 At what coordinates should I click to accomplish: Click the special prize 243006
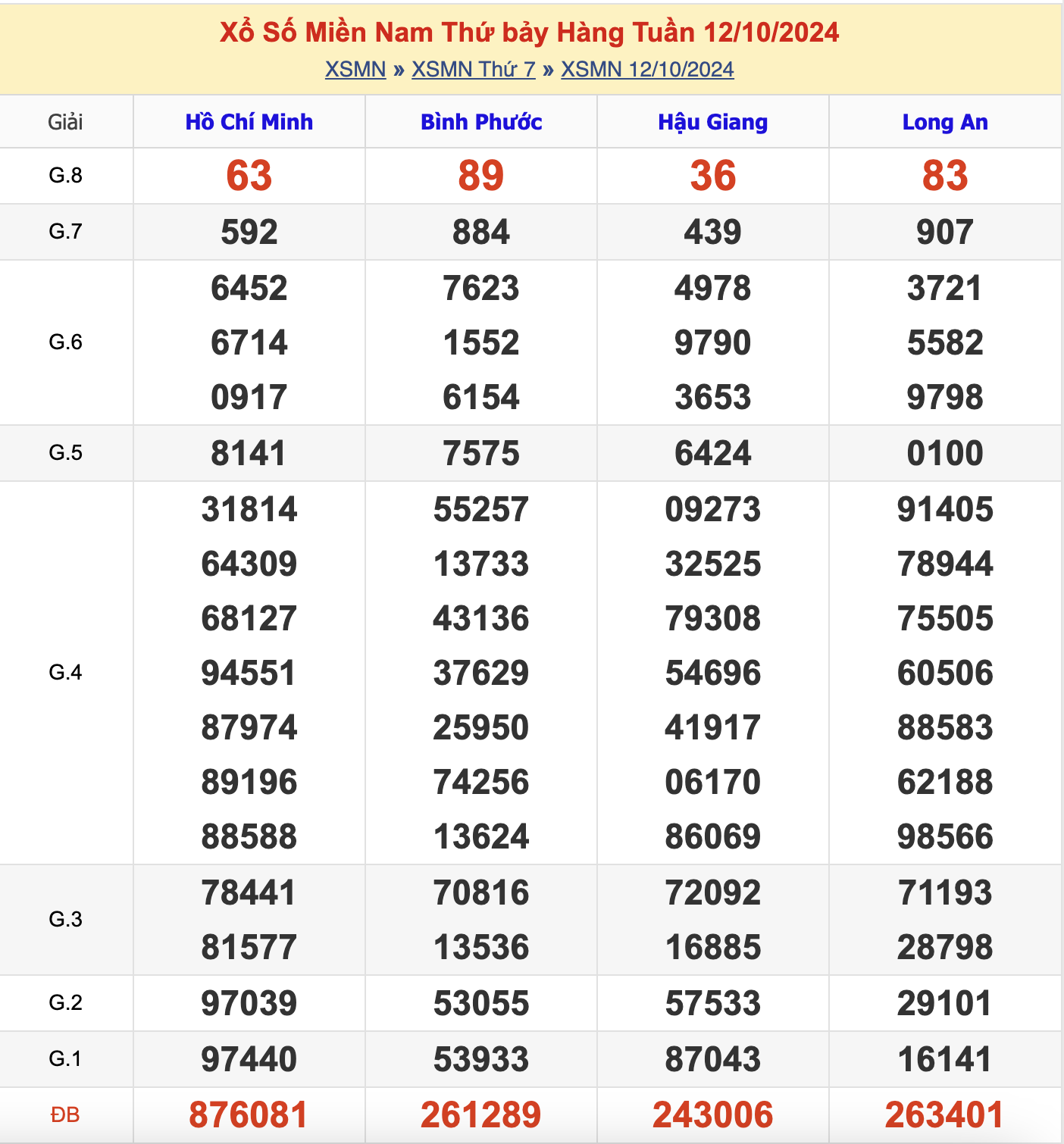(x=713, y=1115)
